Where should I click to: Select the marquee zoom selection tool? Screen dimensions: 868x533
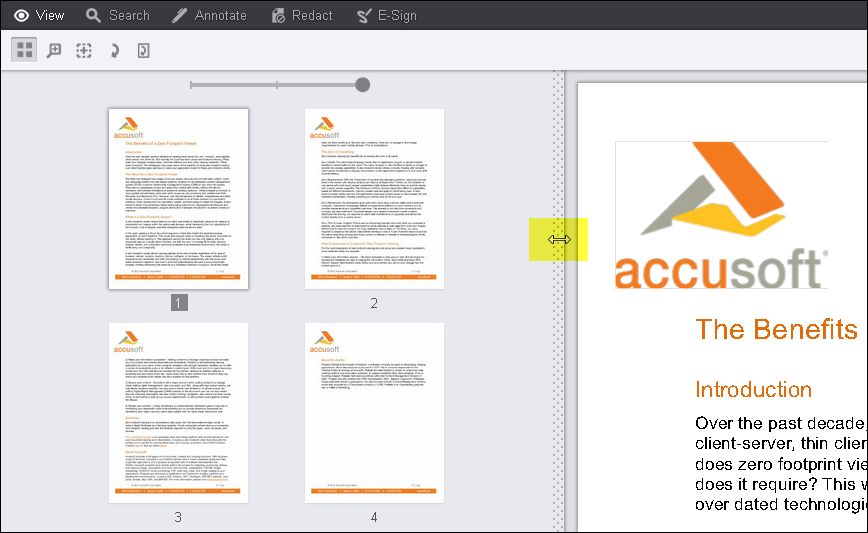click(x=84, y=50)
